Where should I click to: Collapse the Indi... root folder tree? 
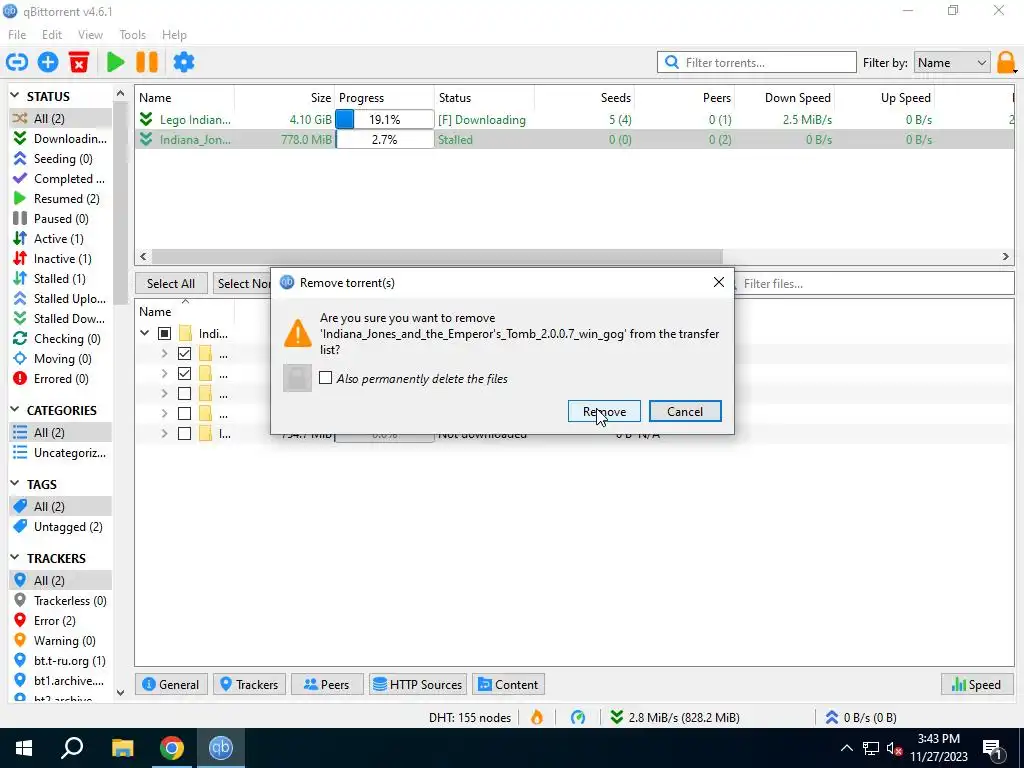[144, 334]
